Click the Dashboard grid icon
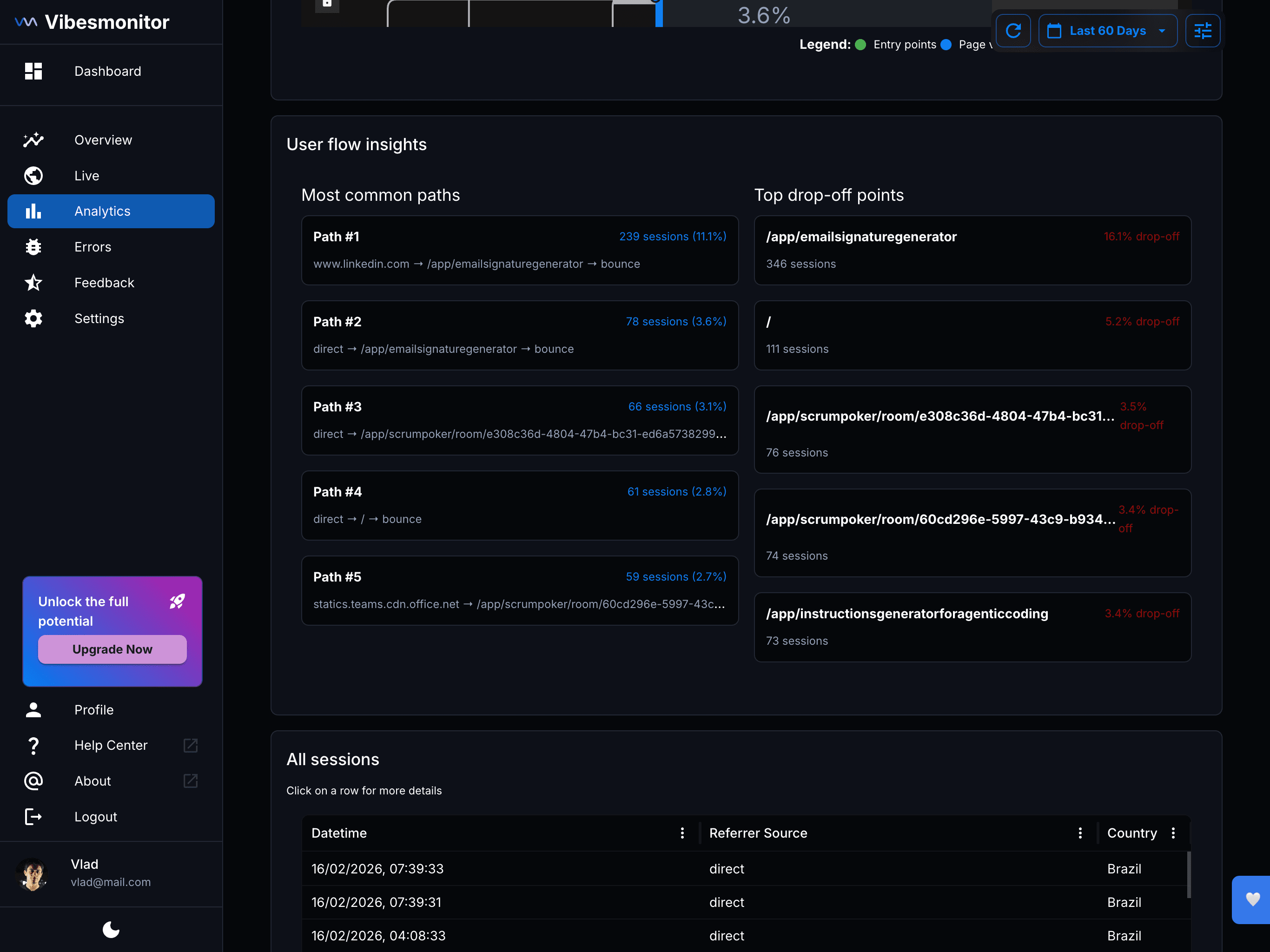This screenshot has height=952, width=1270. tap(33, 71)
